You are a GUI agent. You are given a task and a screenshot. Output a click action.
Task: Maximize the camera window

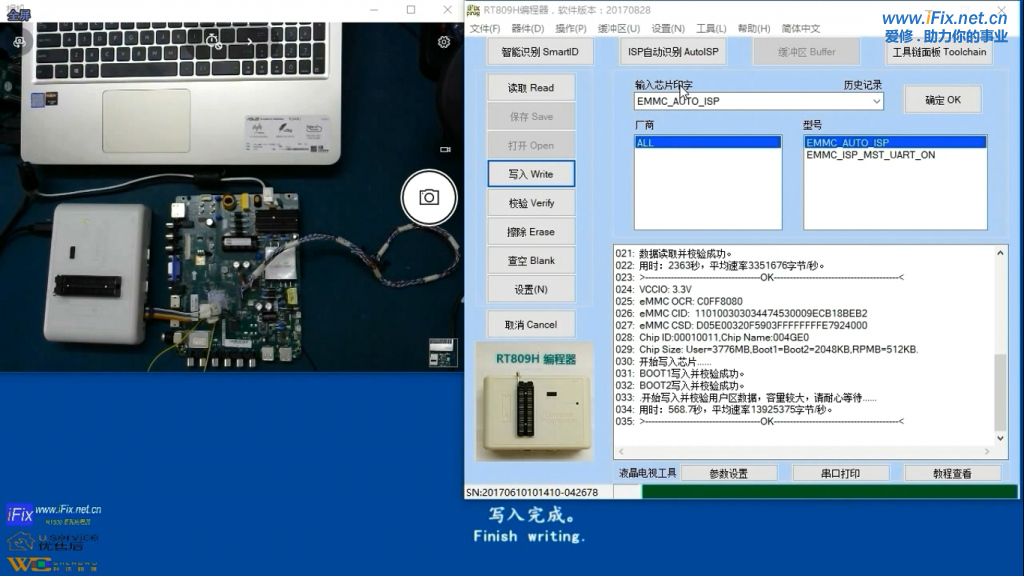pos(411,10)
